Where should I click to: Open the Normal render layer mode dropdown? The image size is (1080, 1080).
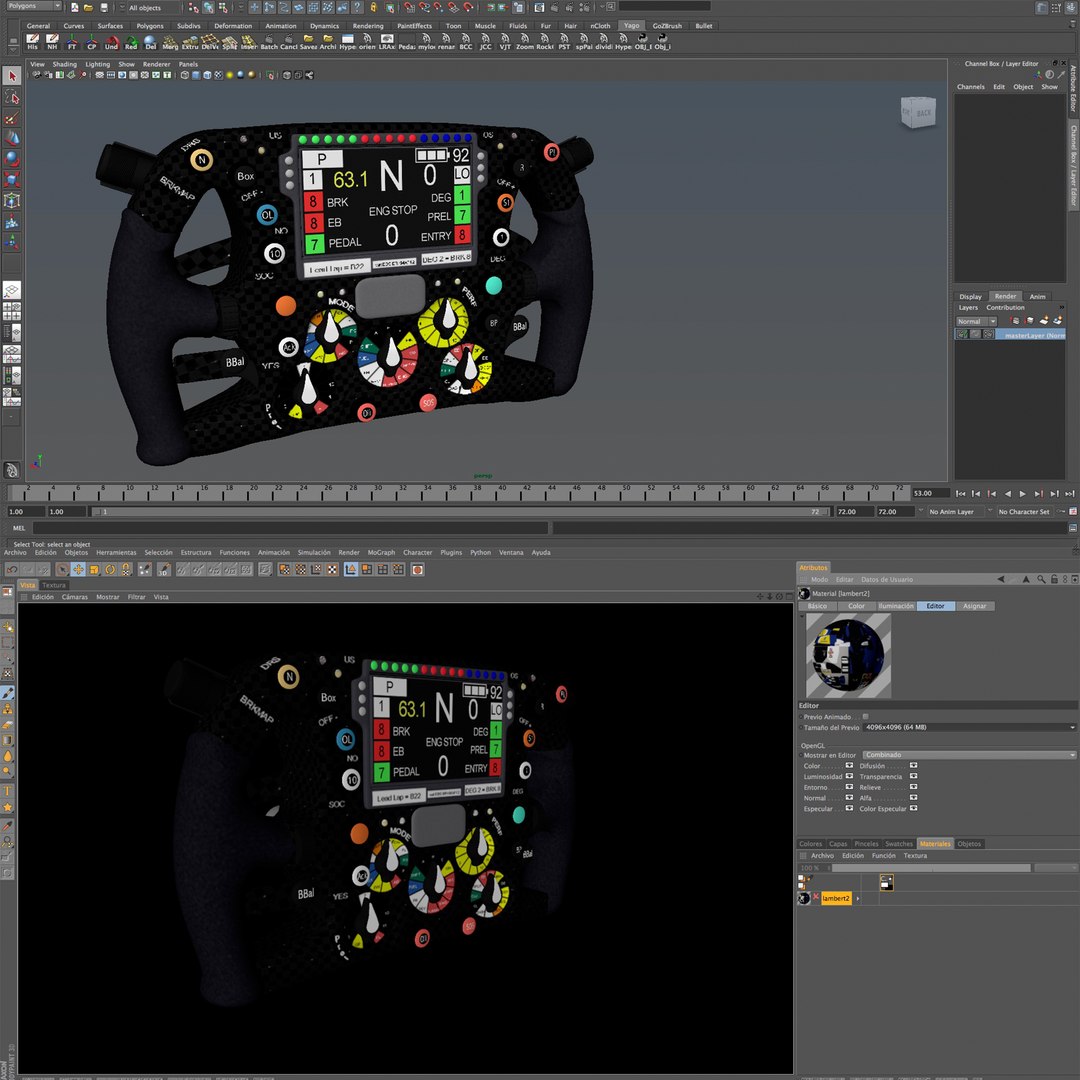[x=976, y=321]
